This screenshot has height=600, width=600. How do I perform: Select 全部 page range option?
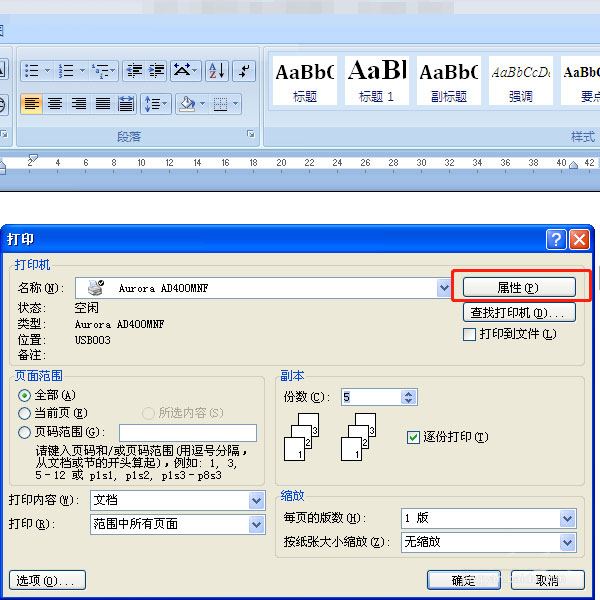24,395
